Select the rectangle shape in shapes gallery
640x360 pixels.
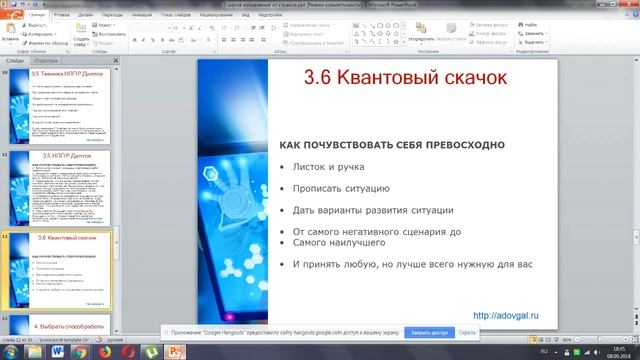[380, 25]
